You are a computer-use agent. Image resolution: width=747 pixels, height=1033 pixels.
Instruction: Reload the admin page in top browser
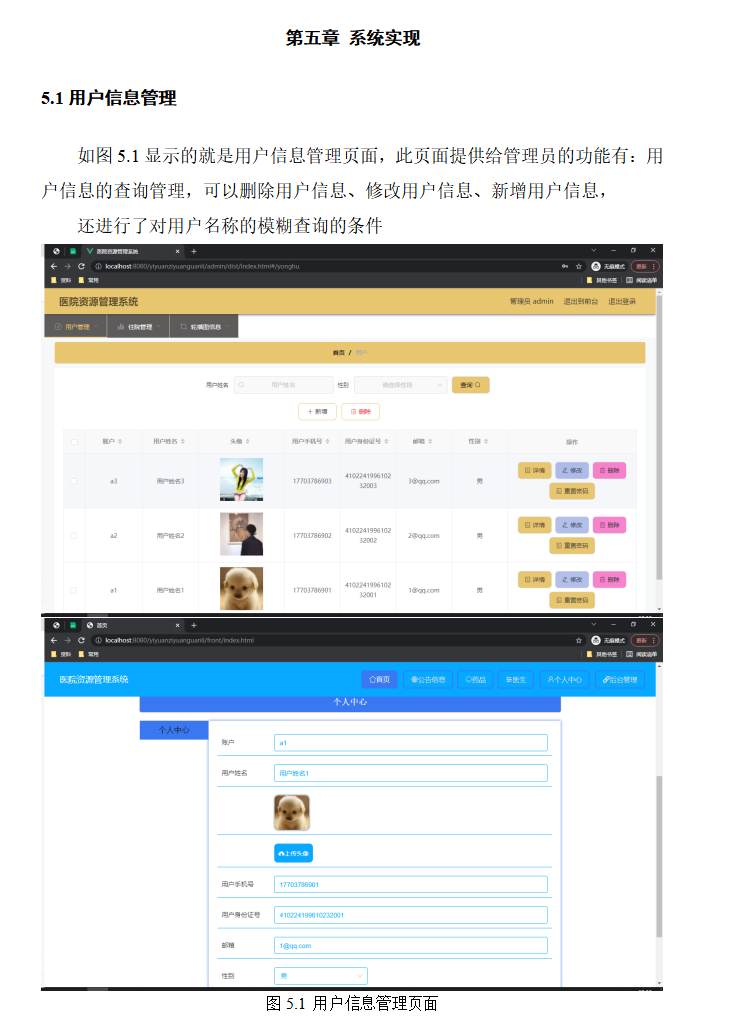point(81,267)
